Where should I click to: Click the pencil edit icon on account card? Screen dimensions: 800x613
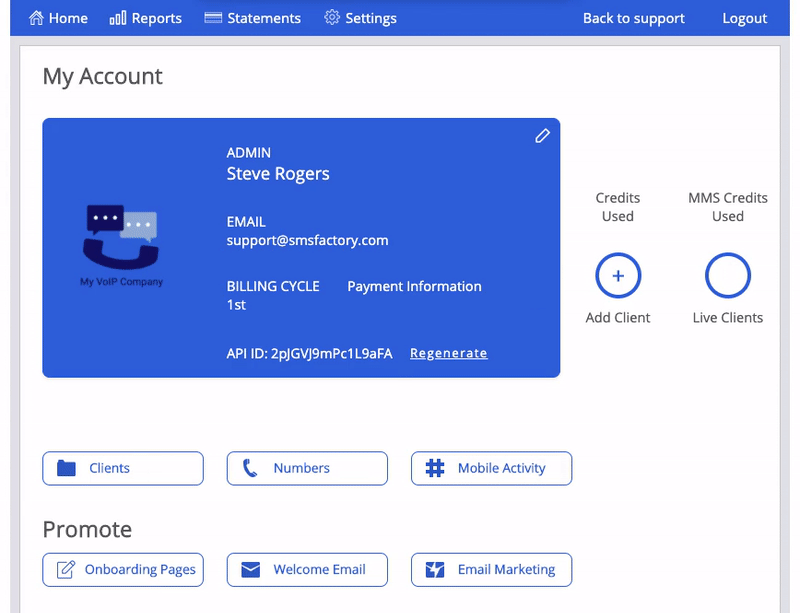tap(542, 136)
